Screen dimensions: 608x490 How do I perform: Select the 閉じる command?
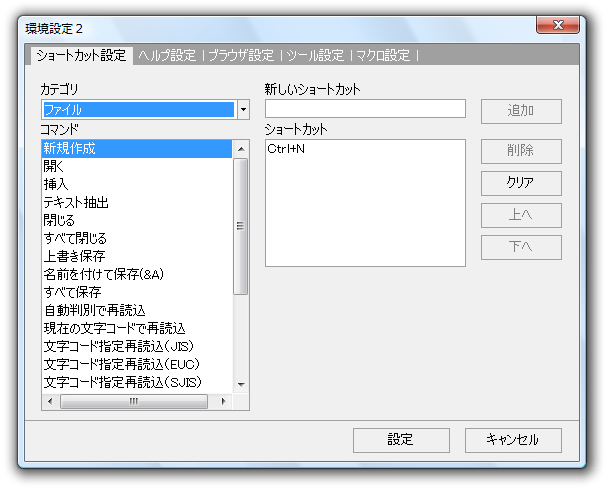coord(137,221)
